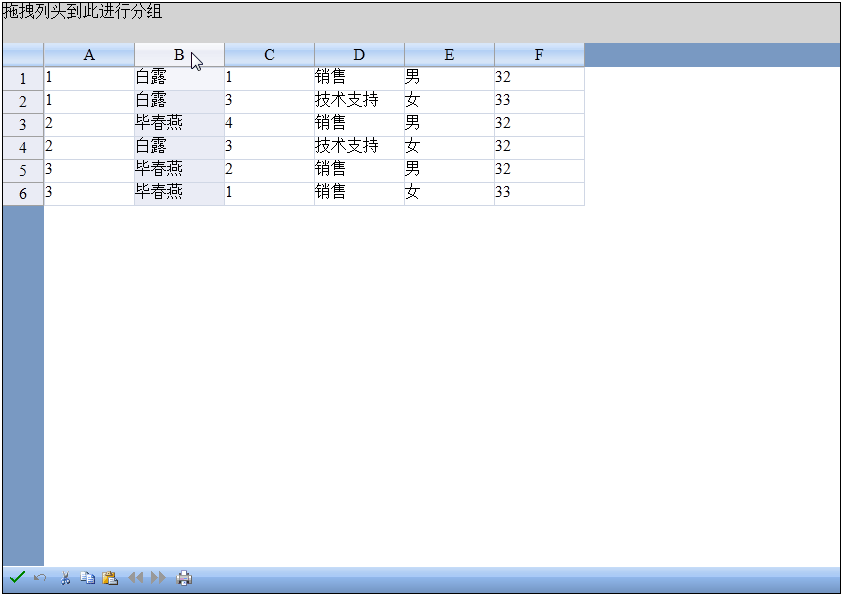Click cell 技术支持 in row 2
The width and height of the screenshot is (843, 598).
[x=359, y=102]
